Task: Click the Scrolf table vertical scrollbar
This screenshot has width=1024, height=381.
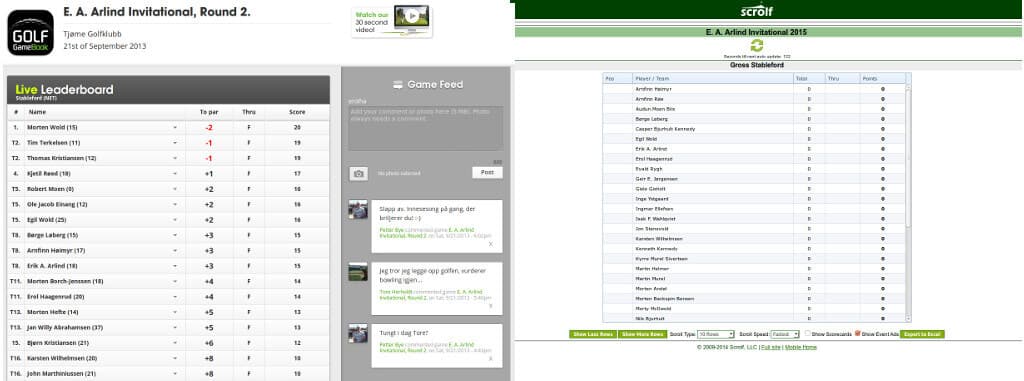Action: point(908,203)
